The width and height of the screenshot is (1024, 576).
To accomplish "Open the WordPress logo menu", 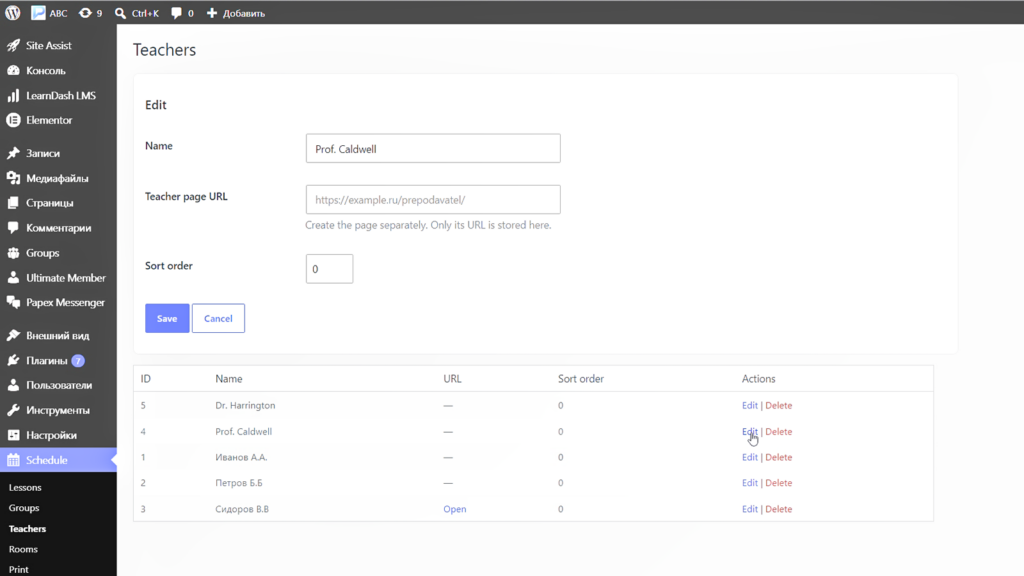I will click(x=12, y=12).
